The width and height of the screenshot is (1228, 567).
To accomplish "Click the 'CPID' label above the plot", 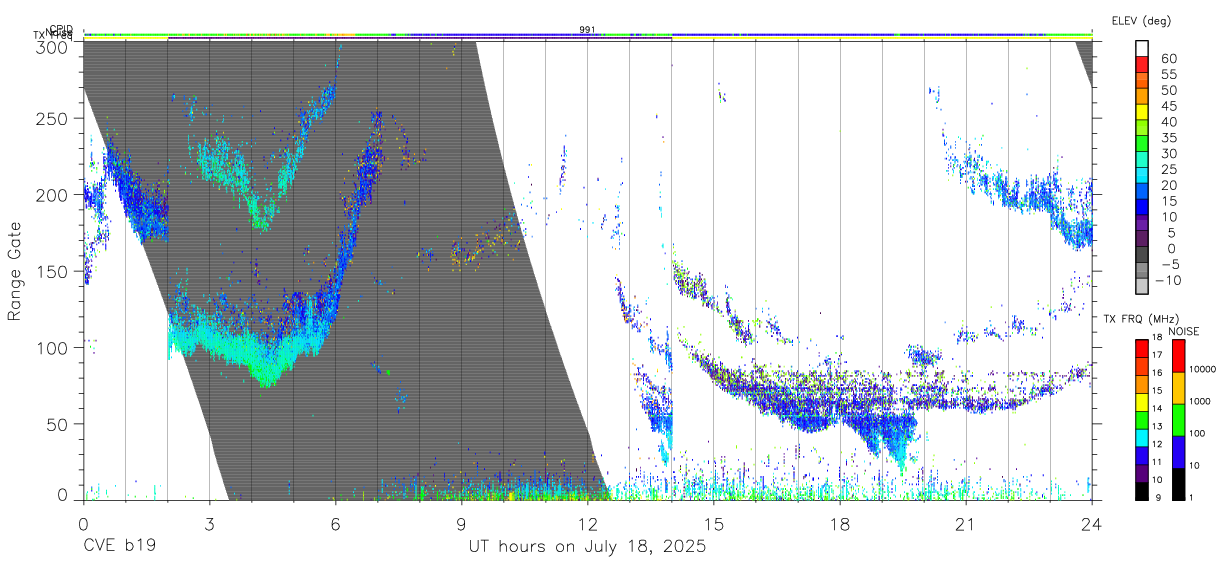I will tap(61, 29).
